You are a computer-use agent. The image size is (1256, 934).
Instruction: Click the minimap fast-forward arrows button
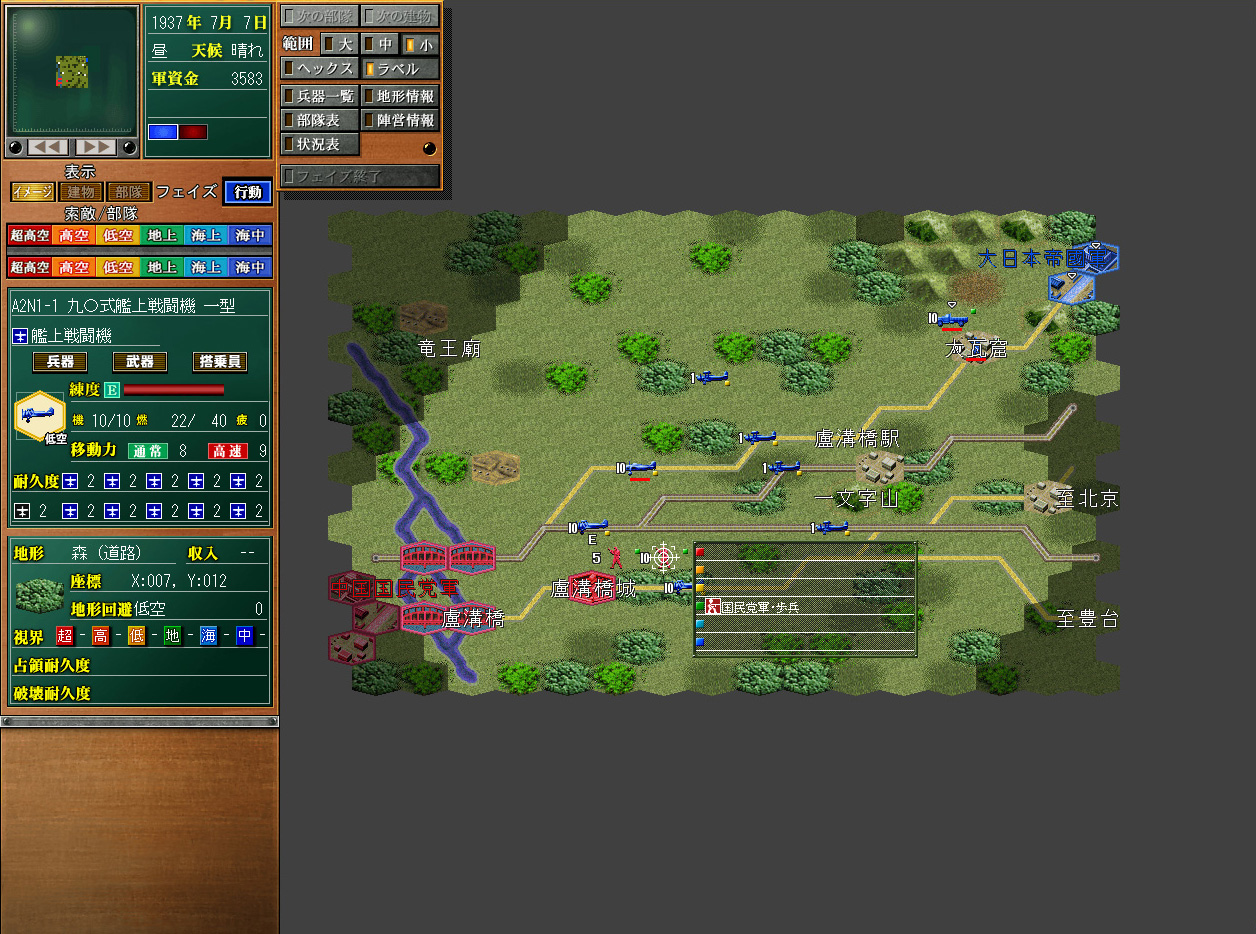[x=96, y=148]
